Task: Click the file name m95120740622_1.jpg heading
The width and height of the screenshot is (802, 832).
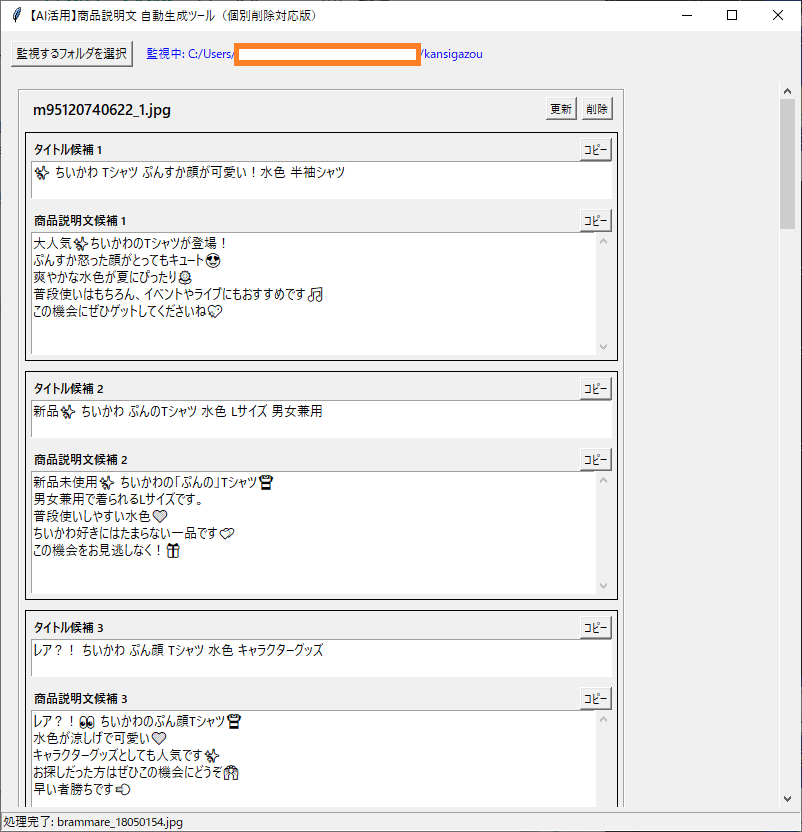Action: 102,110
